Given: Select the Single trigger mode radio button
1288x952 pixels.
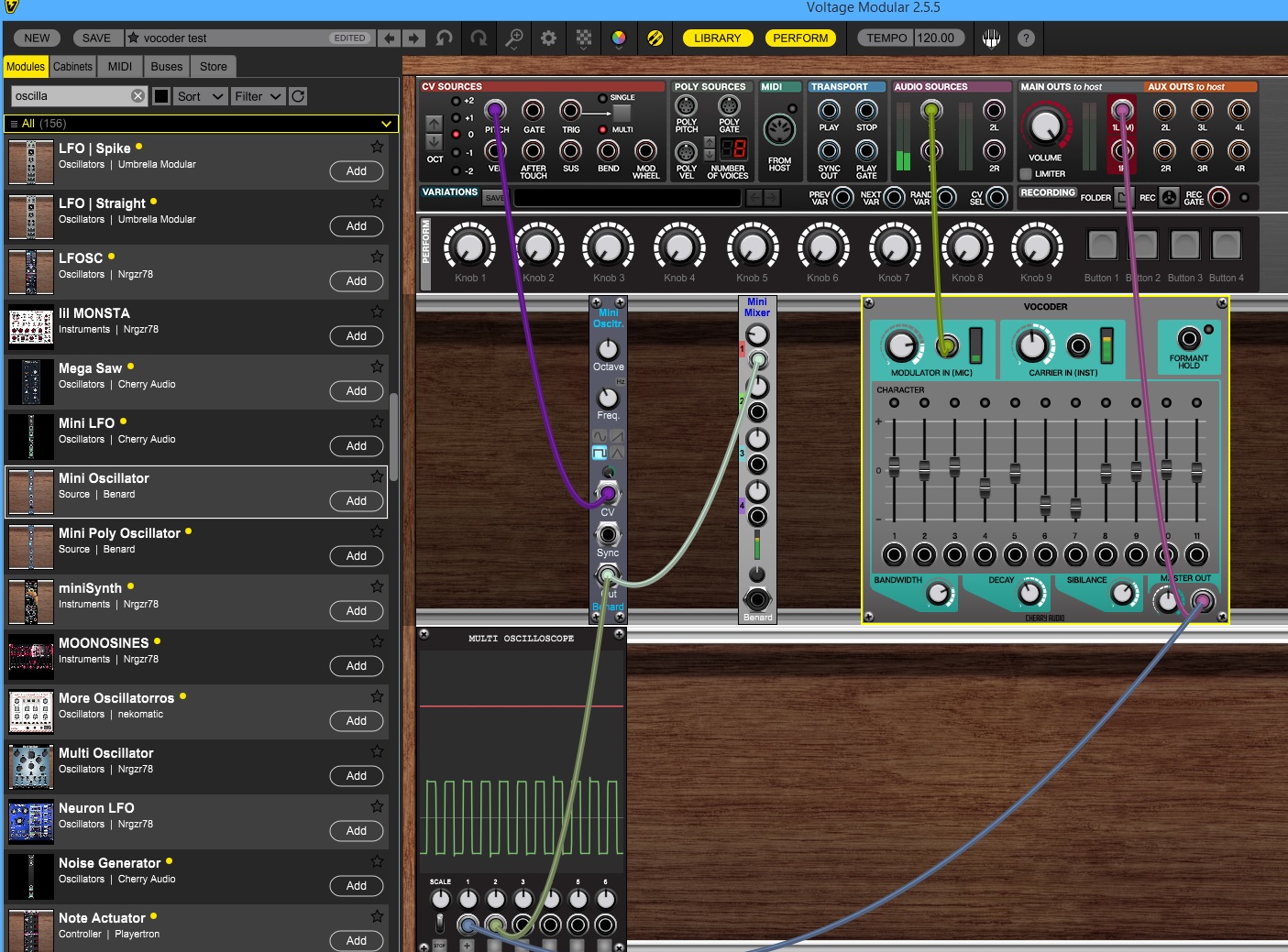Looking at the screenshot, I should click(x=602, y=98).
